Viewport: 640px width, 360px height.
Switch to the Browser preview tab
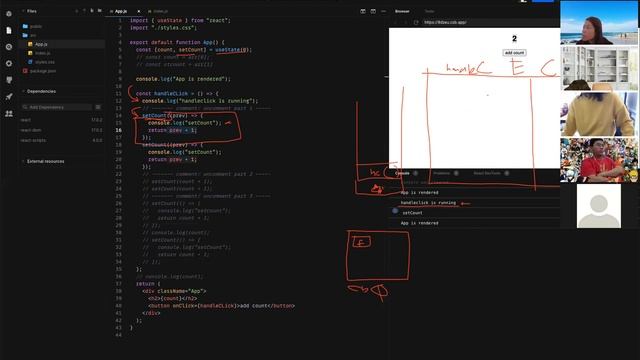pos(402,11)
